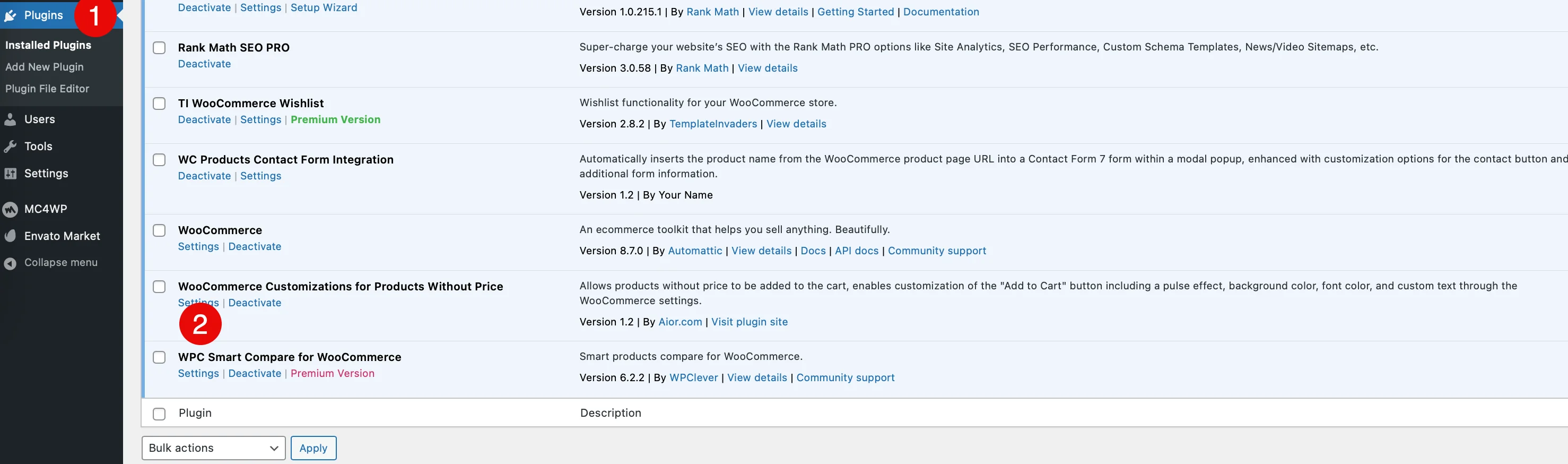Click the Users person icon
The image size is (1568, 464).
click(x=10, y=119)
